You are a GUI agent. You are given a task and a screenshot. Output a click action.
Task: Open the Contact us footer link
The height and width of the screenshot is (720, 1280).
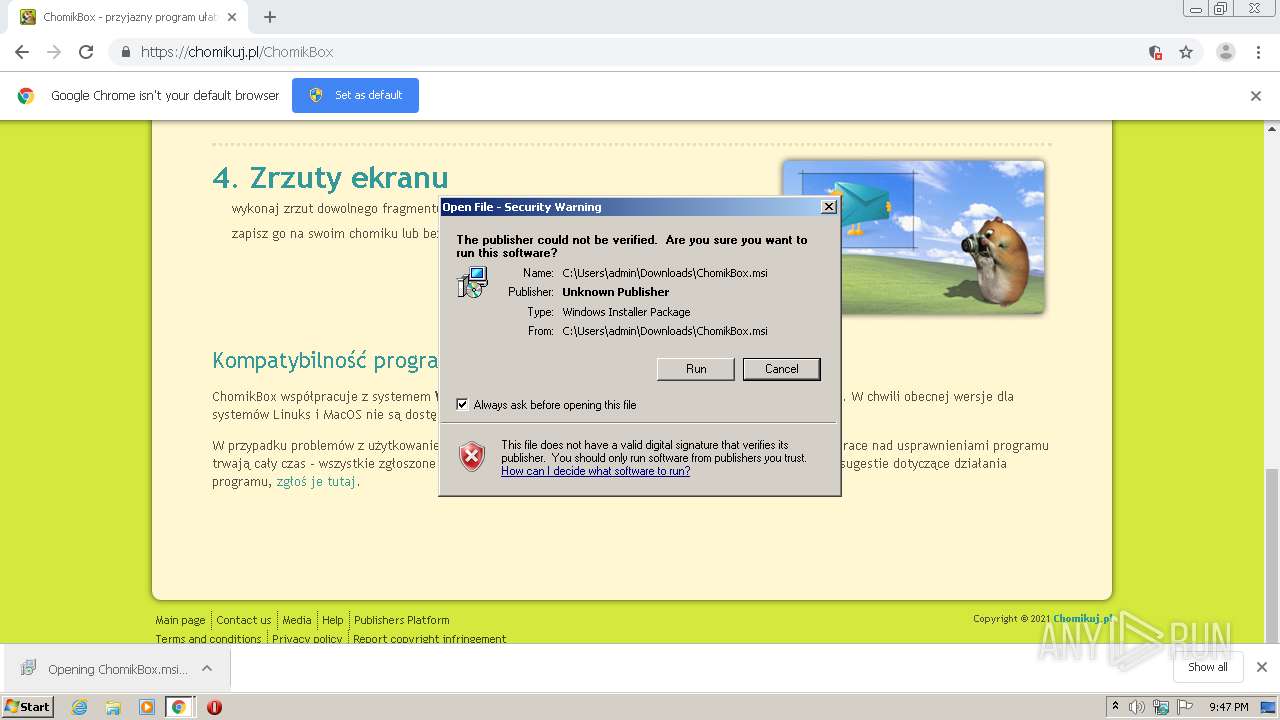coord(243,620)
